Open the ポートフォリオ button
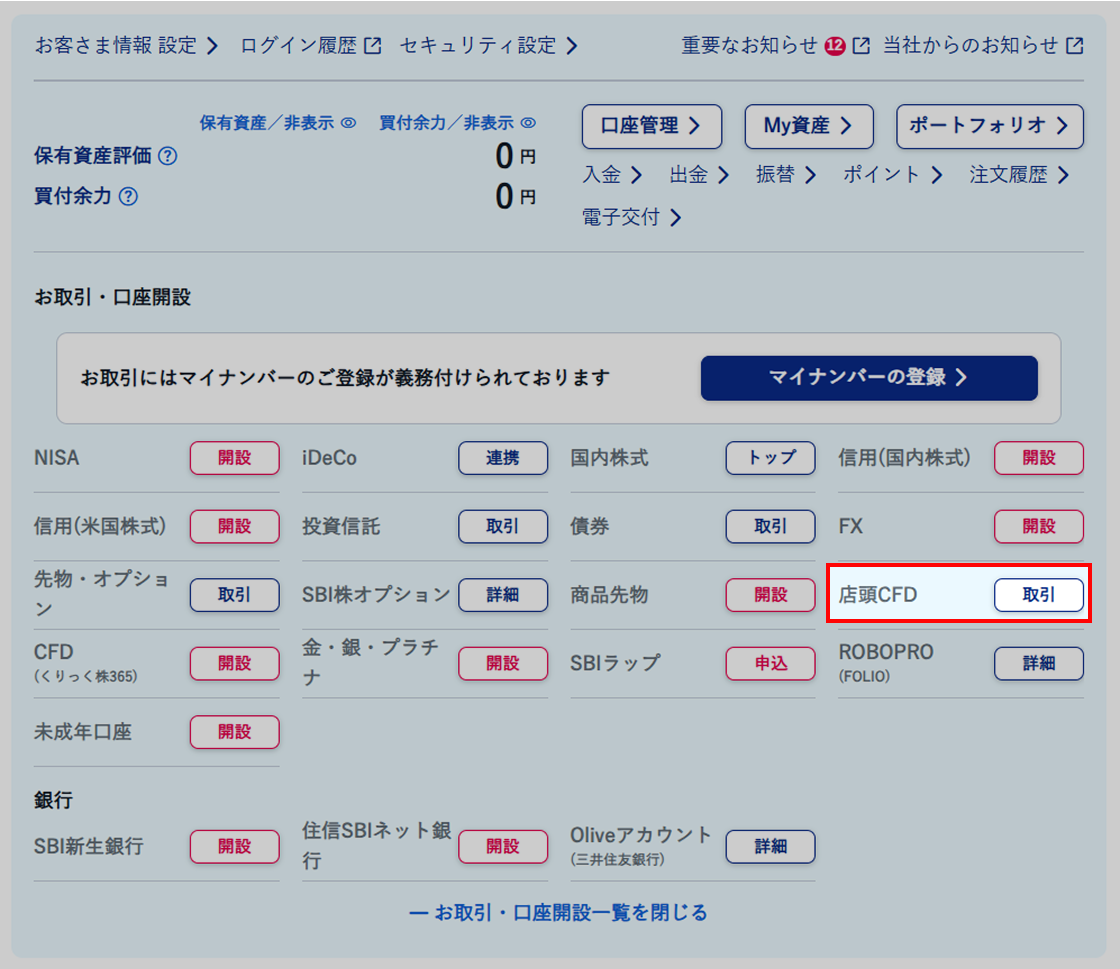Viewport: 1120px width, 969px height. point(989,126)
